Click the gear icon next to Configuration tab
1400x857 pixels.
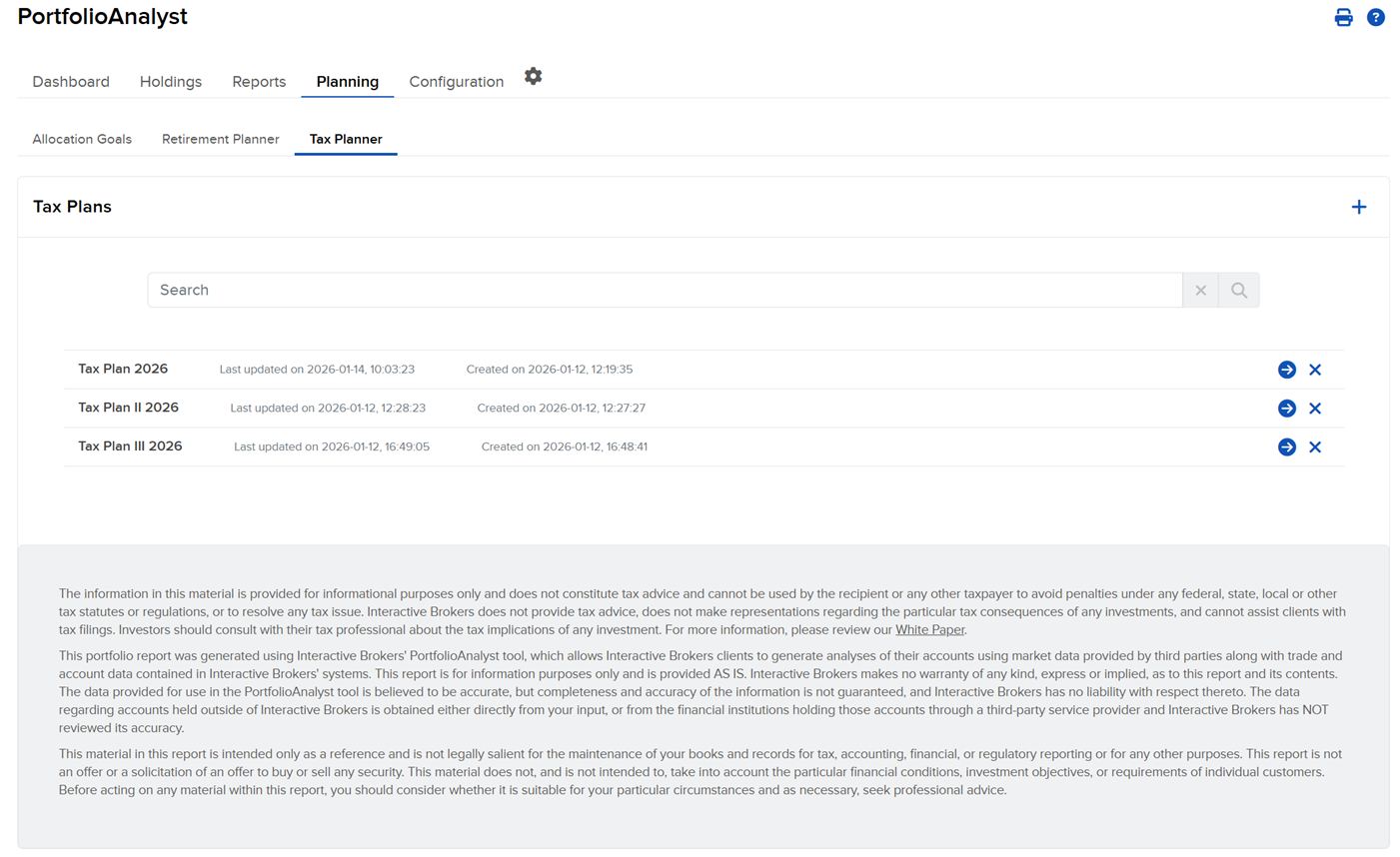click(x=533, y=76)
